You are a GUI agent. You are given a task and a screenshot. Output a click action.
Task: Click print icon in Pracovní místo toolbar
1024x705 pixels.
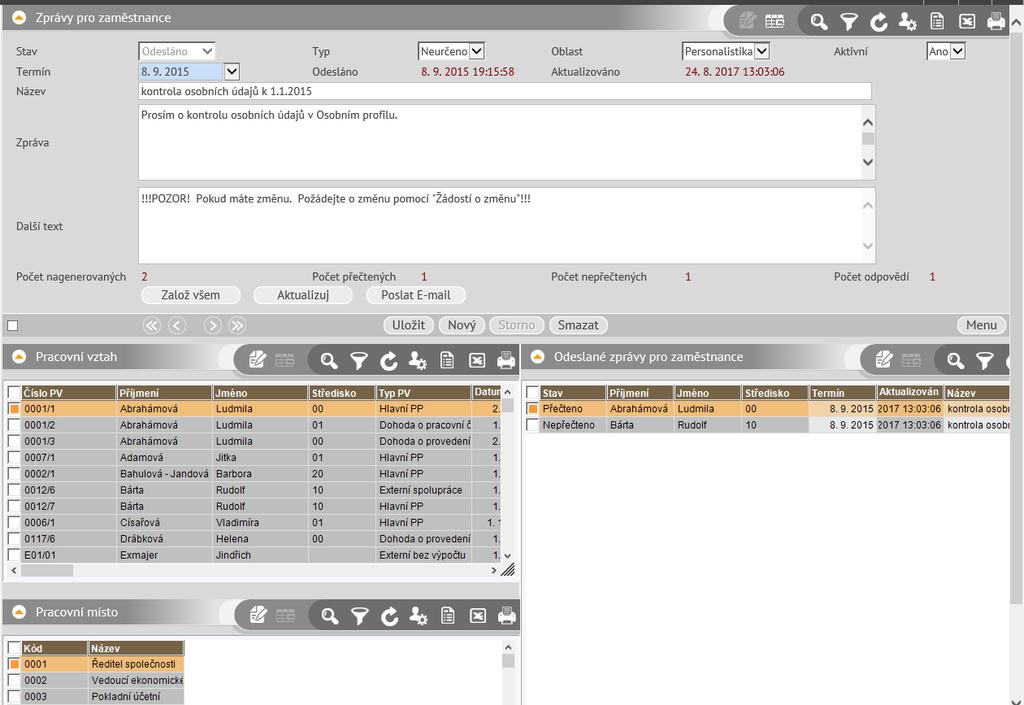click(507, 616)
